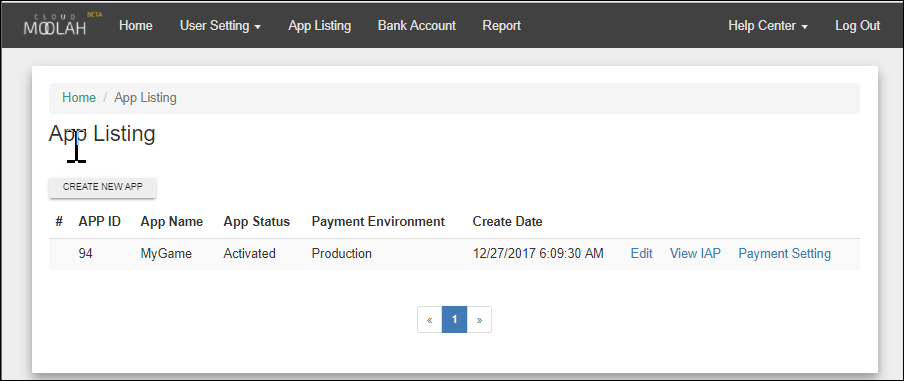Screen dimensions: 904x381
Task: Open the Home nav item
Action: click(135, 25)
